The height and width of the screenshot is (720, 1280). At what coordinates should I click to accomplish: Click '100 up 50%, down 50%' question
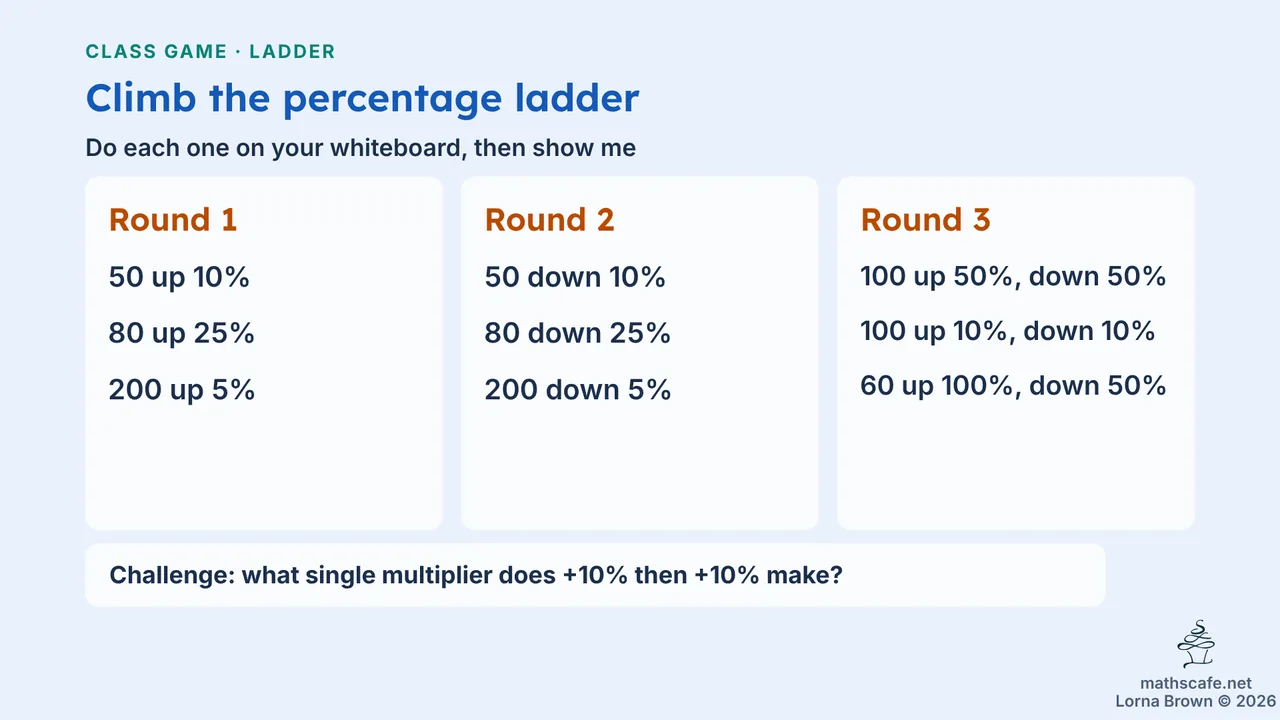pos(1013,277)
